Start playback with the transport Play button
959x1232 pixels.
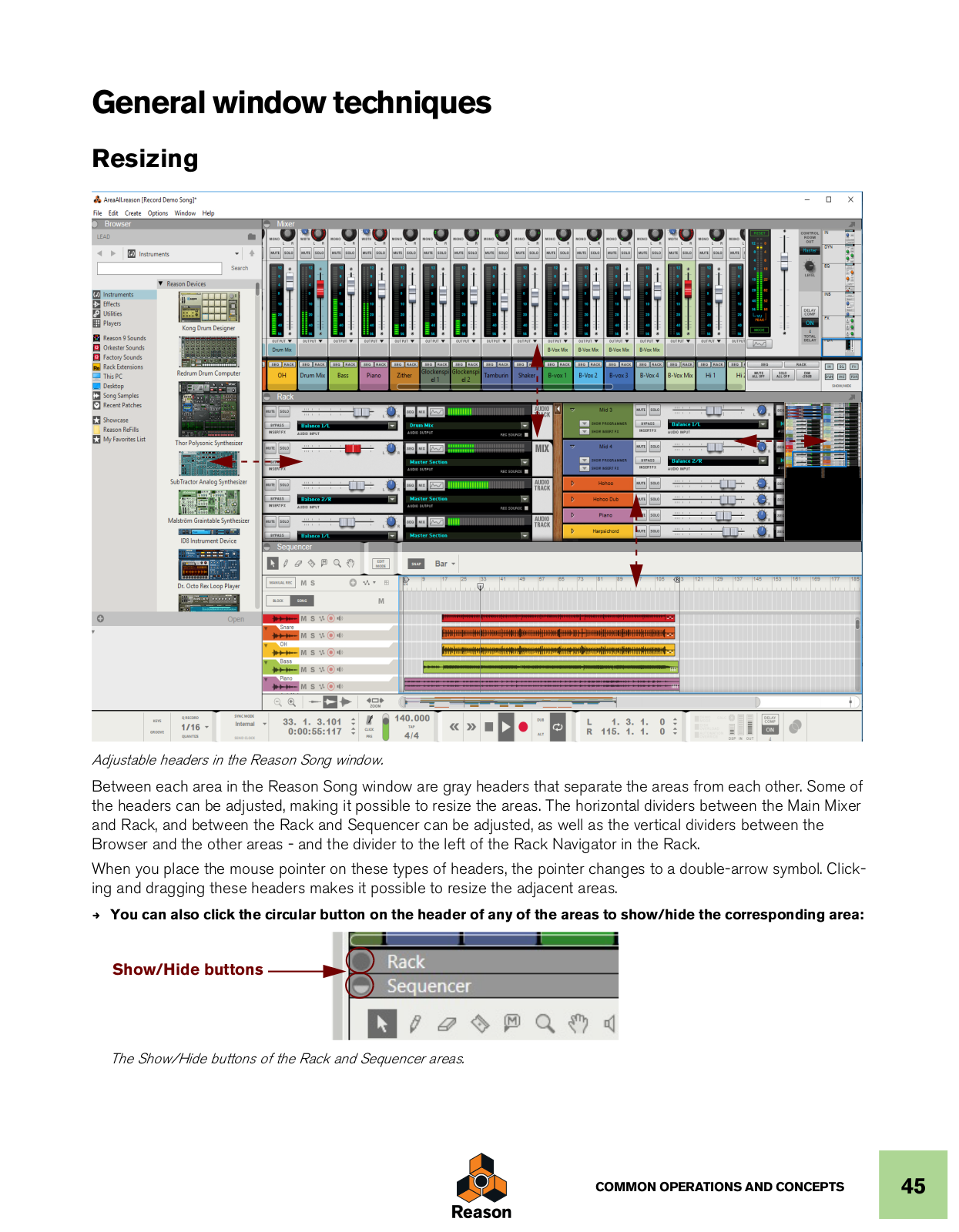[x=505, y=726]
